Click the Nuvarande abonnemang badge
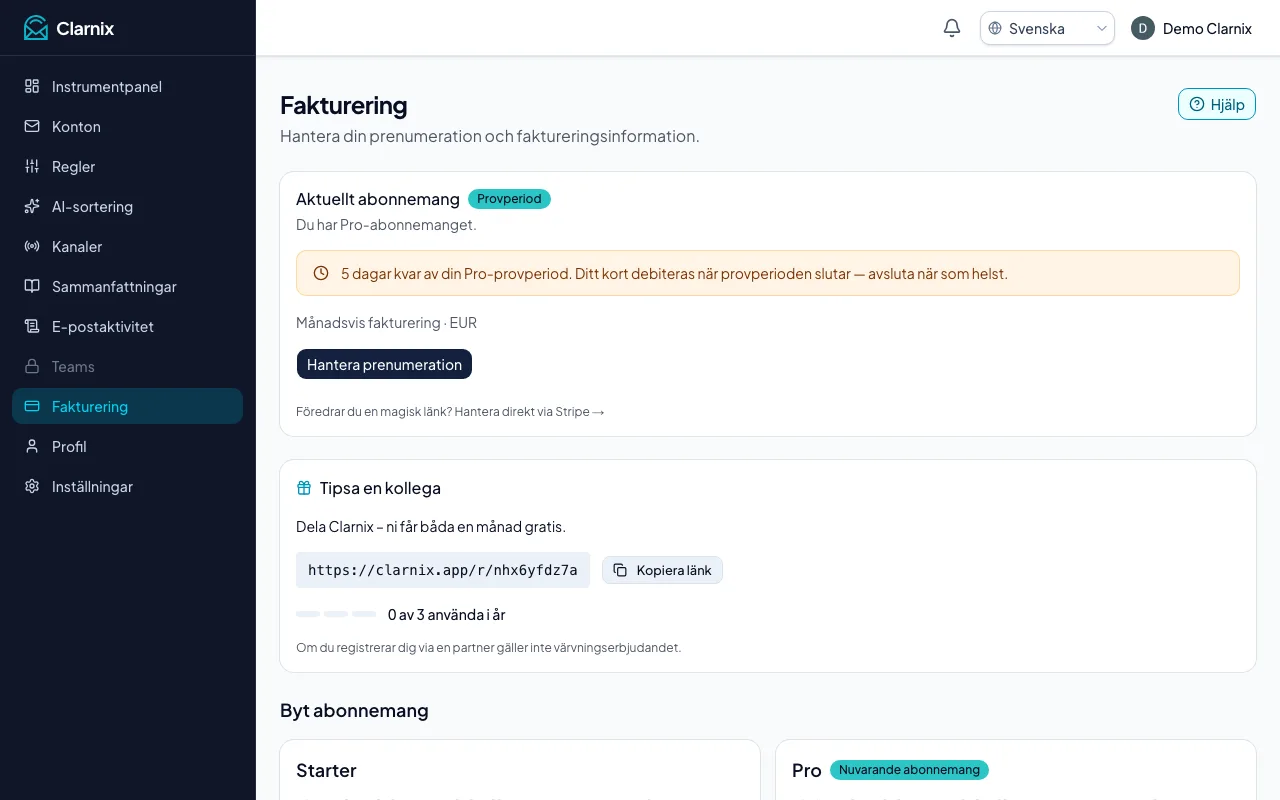Screen dimensions: 1280x800 (909, 770)
